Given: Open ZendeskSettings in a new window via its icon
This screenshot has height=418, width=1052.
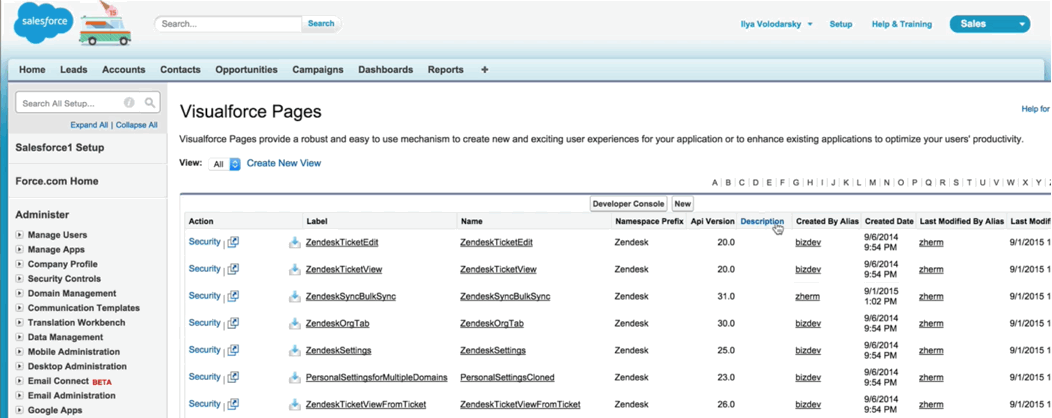Looking at the screenshot, I should 233,350.
